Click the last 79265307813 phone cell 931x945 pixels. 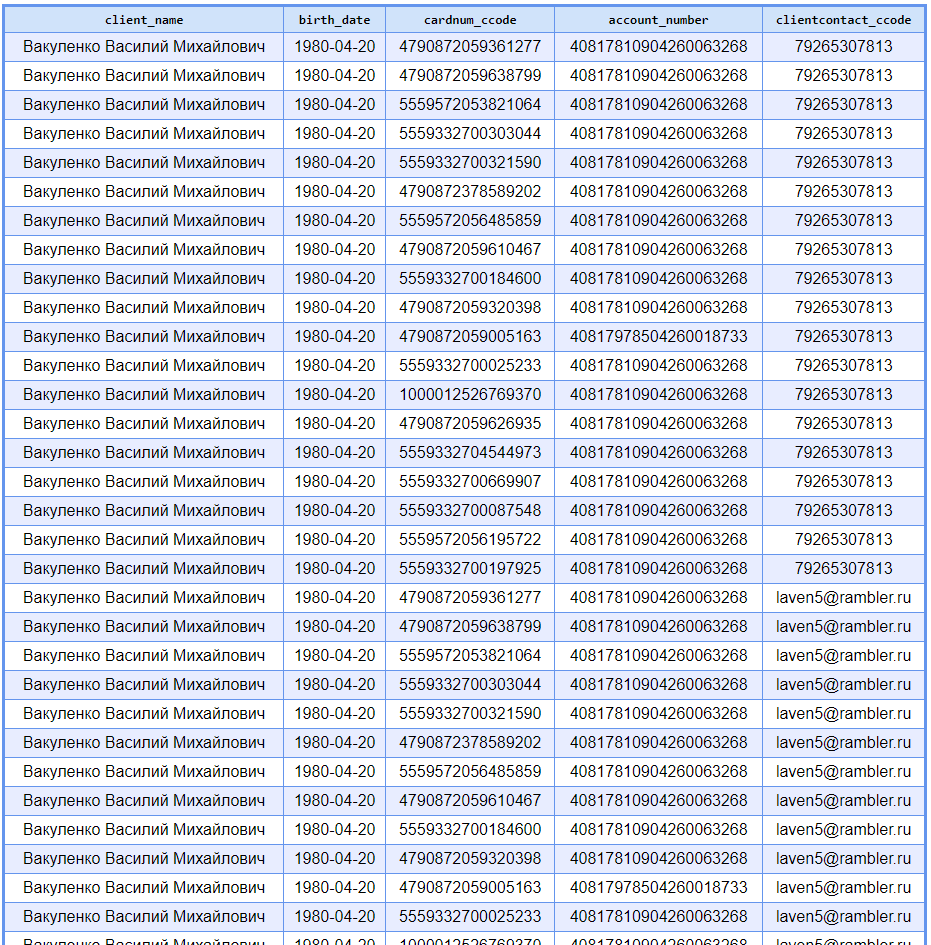pos(843,568)
